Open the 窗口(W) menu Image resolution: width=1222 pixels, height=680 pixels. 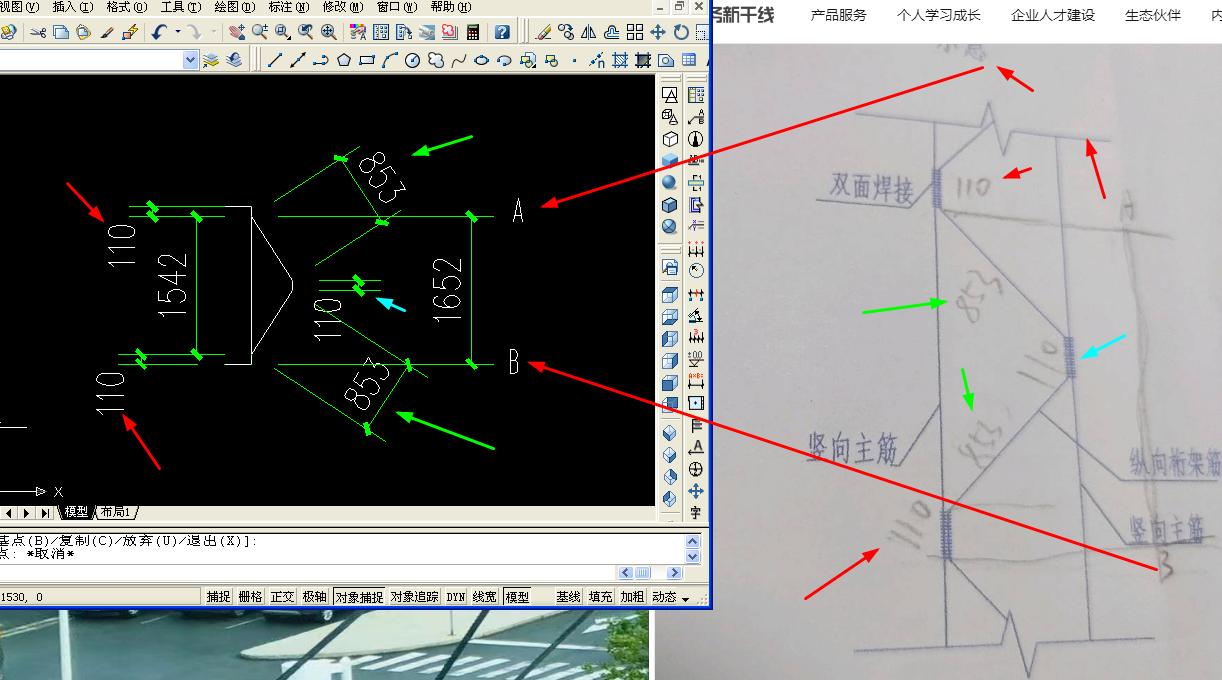(x=396, y=7)
